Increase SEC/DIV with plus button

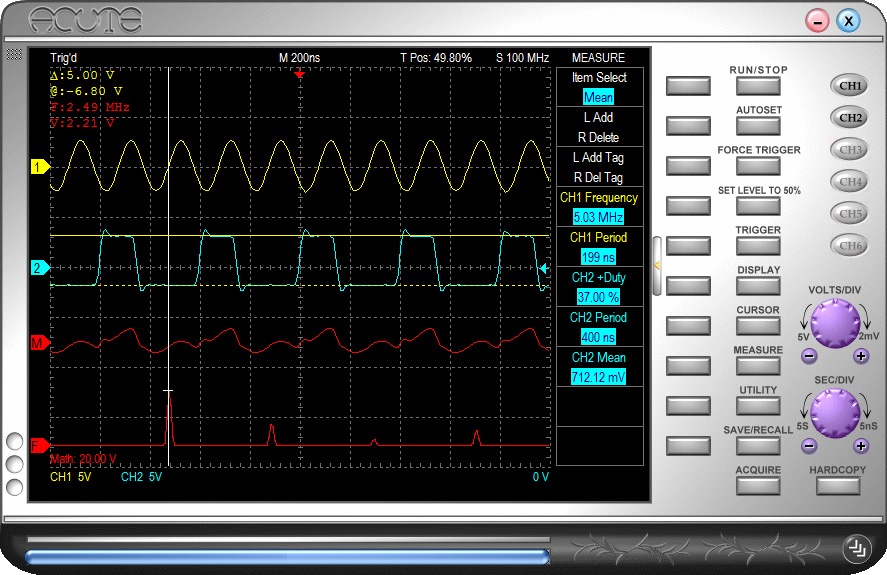pos(861,446)
